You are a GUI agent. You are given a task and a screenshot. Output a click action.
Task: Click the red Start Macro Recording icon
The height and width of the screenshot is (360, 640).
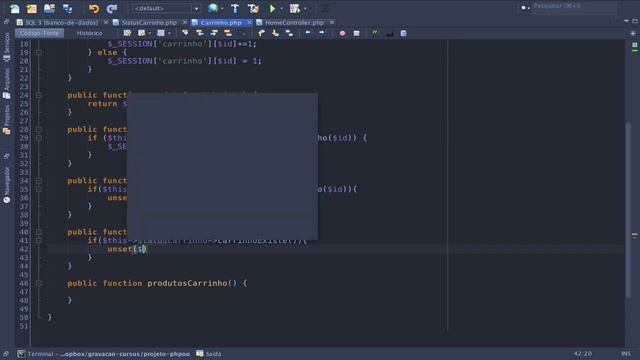click(342, 33)
